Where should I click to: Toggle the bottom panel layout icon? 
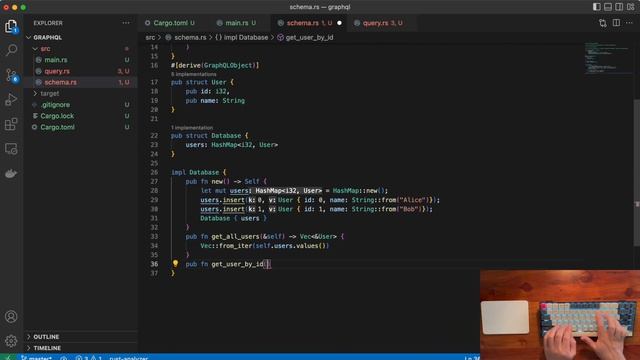[608, 7]
